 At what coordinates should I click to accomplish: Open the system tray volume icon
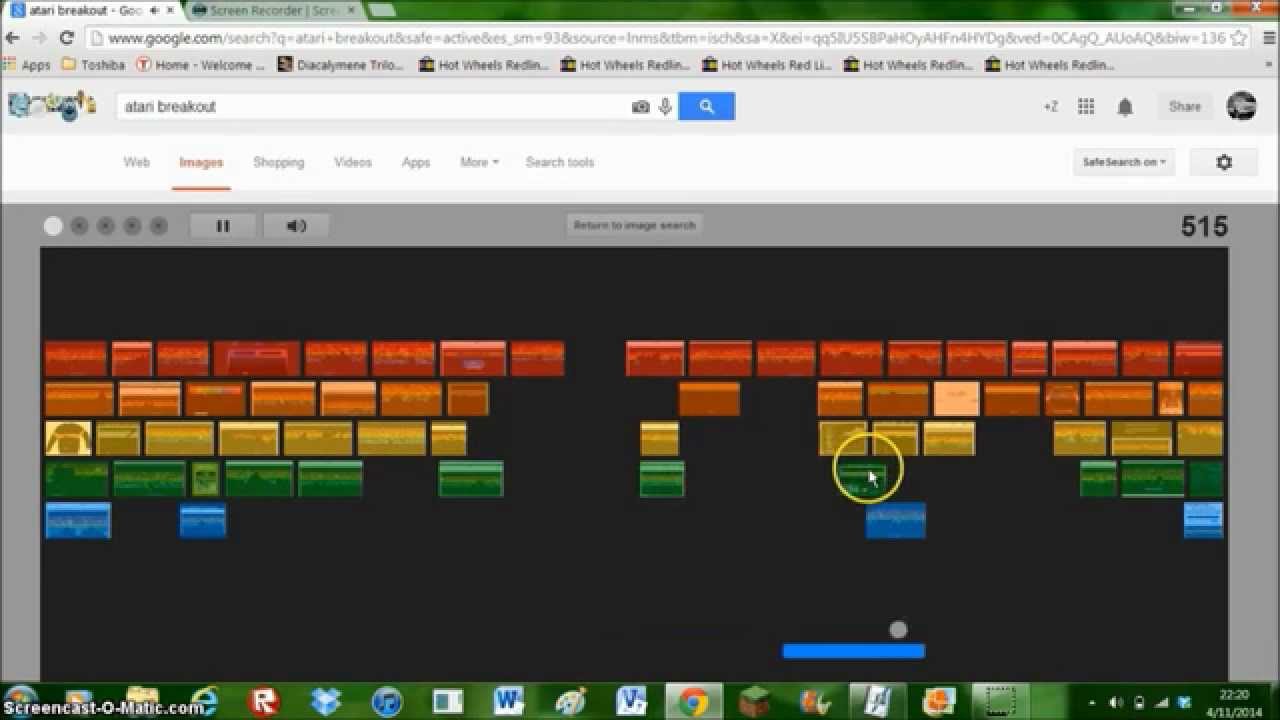(1116, 702)
